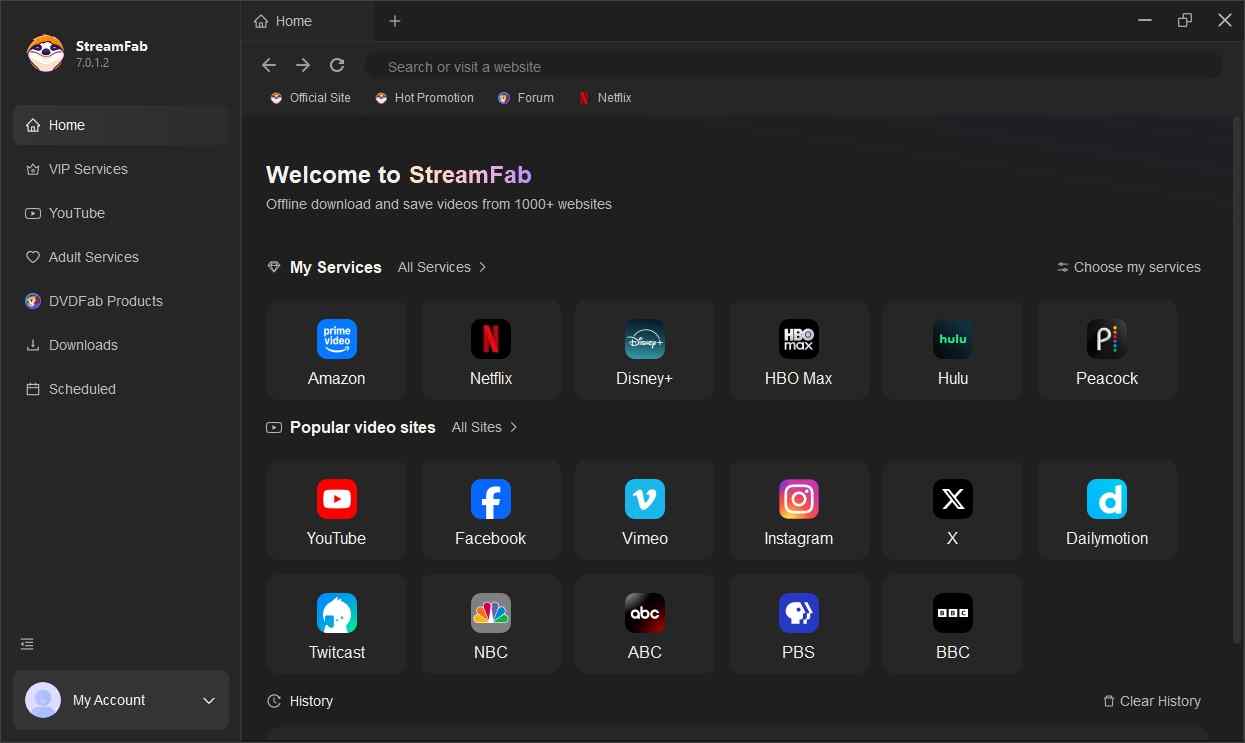1245x743 pixels.
Task: Expand the My Account dropdown
Action: pos(208,700)
